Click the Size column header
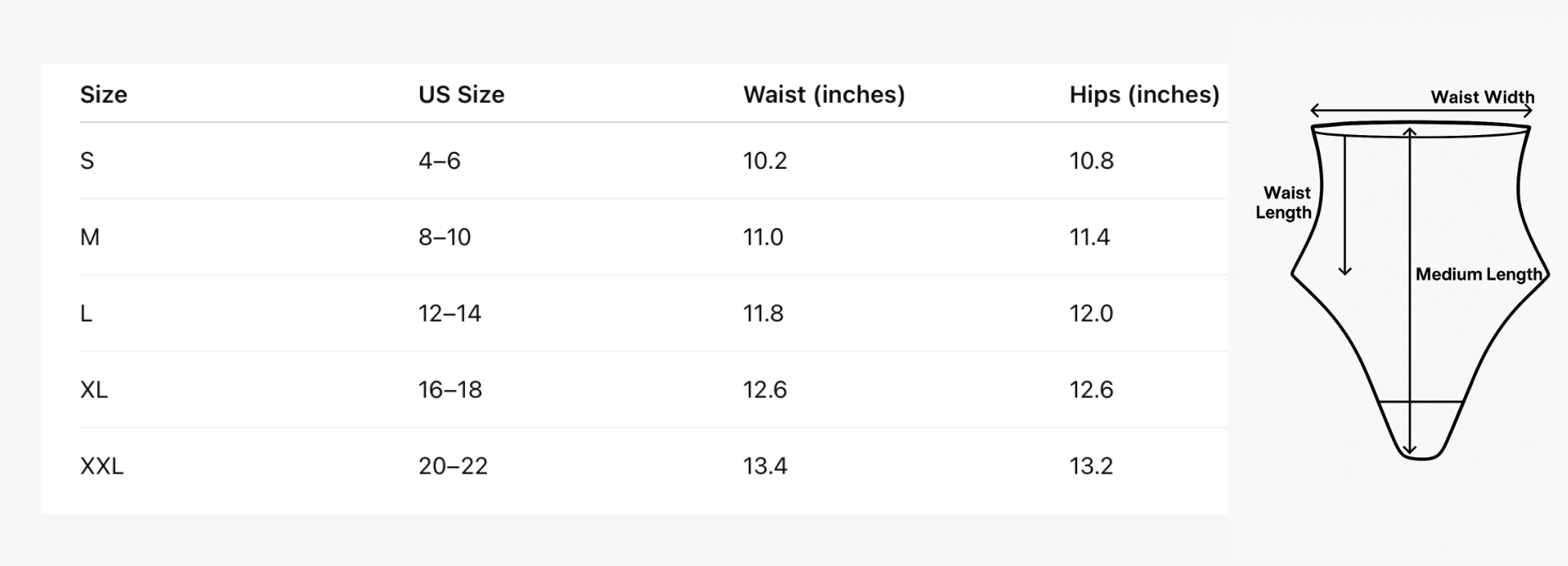The image size is (1568, 566). [x=104, y=95]
